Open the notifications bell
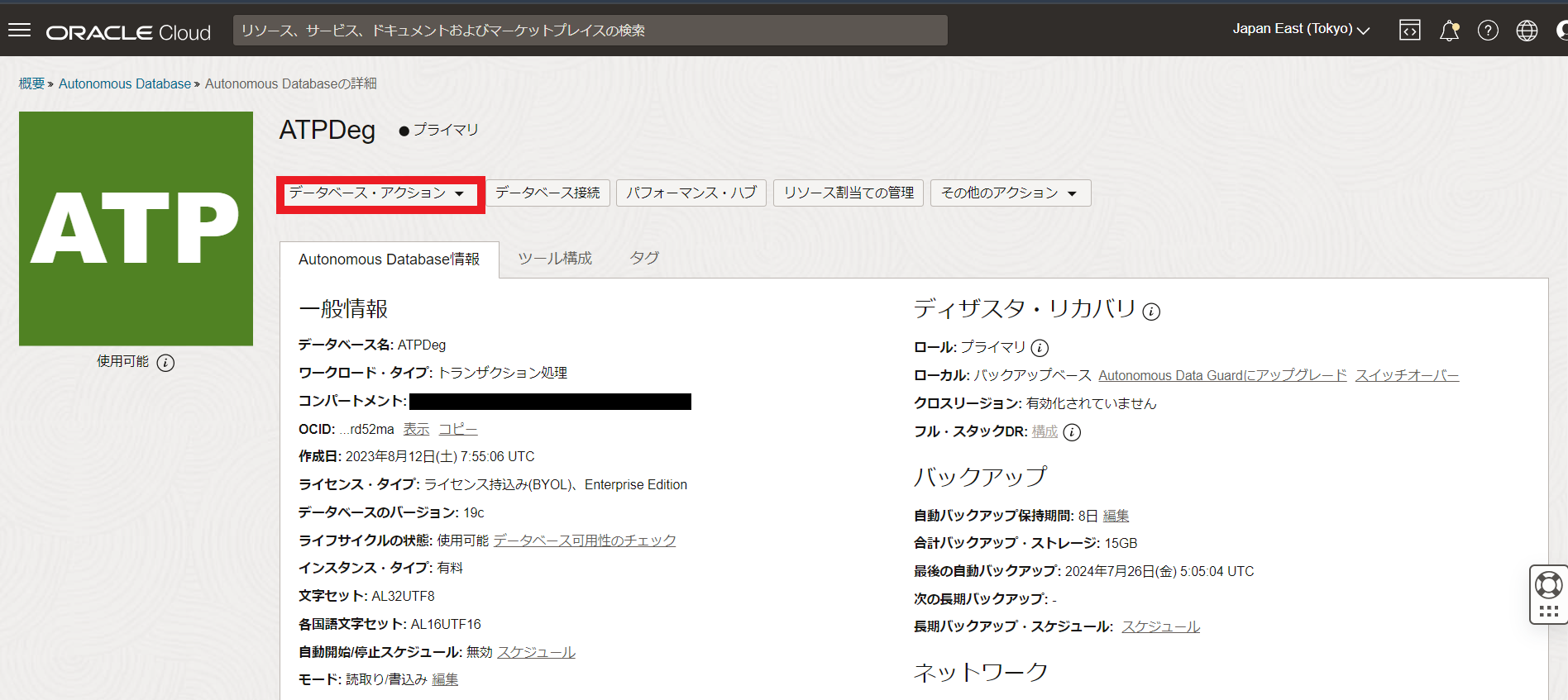Viewport: 1568px width, 700px height. click(x=1449, y=31)
